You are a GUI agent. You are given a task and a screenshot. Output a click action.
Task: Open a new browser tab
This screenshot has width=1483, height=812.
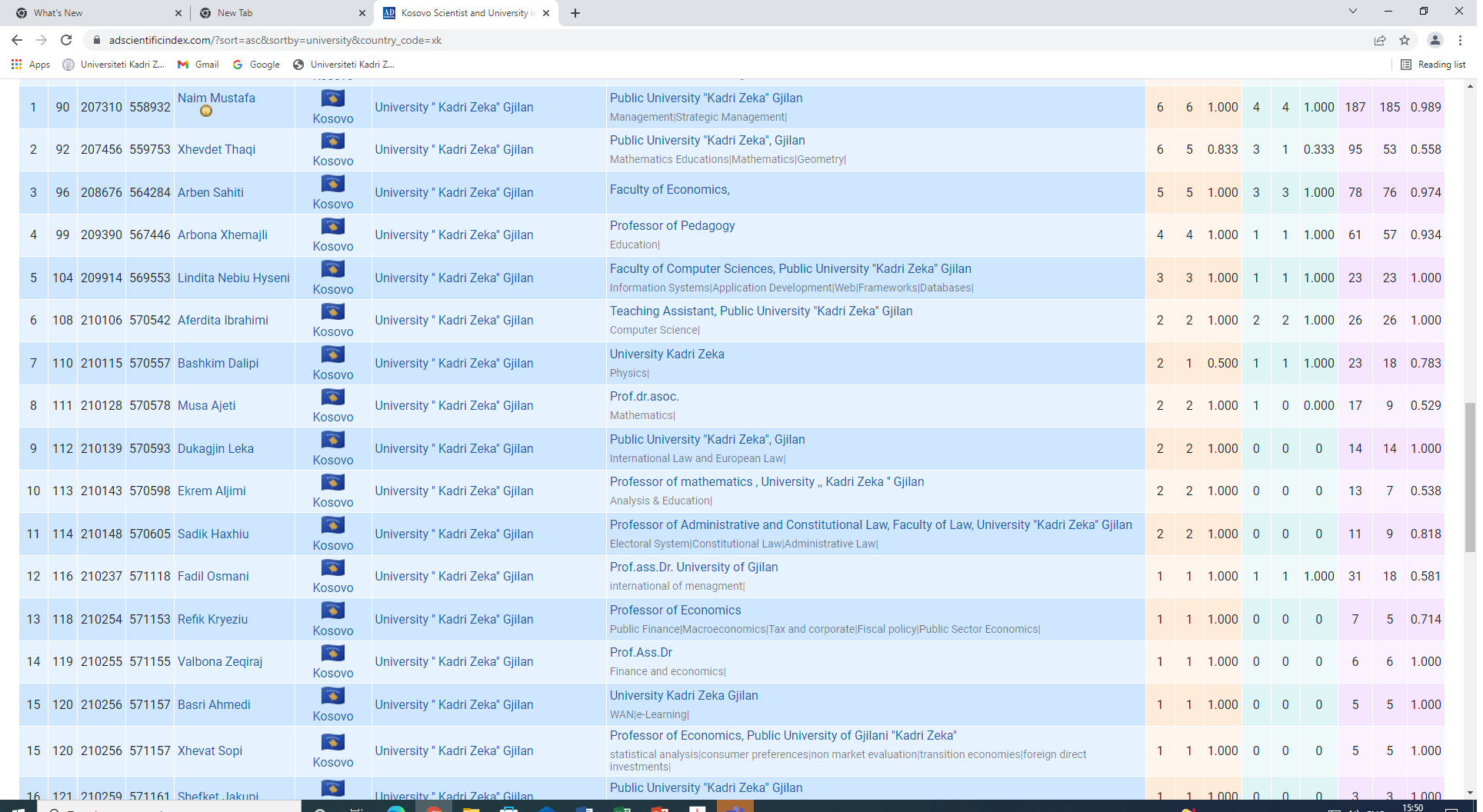pos(575,13)
